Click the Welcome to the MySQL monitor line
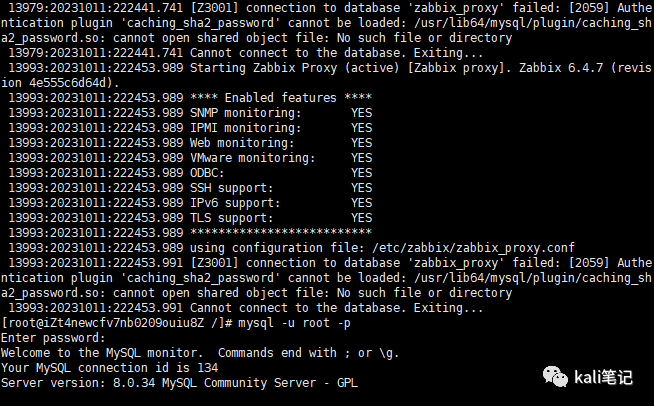The image size is (654, 406). click(200, 353)
